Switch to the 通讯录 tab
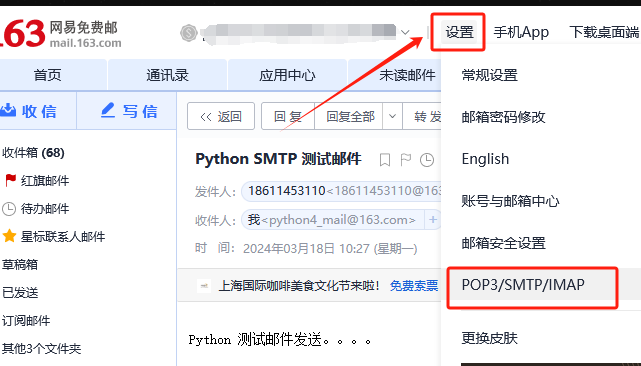Screen dimensions: 641x366 click(x=167, y=75)
